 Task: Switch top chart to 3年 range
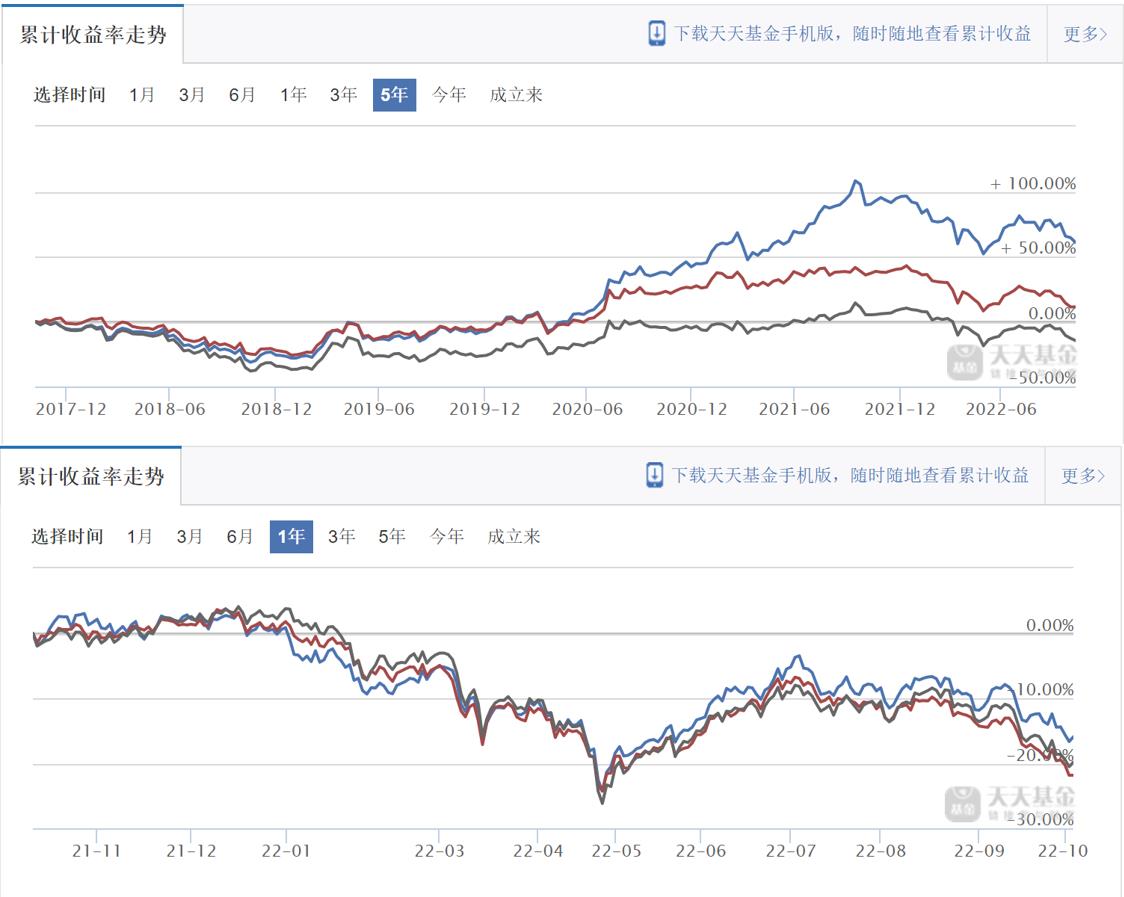[x=343, y=95]
